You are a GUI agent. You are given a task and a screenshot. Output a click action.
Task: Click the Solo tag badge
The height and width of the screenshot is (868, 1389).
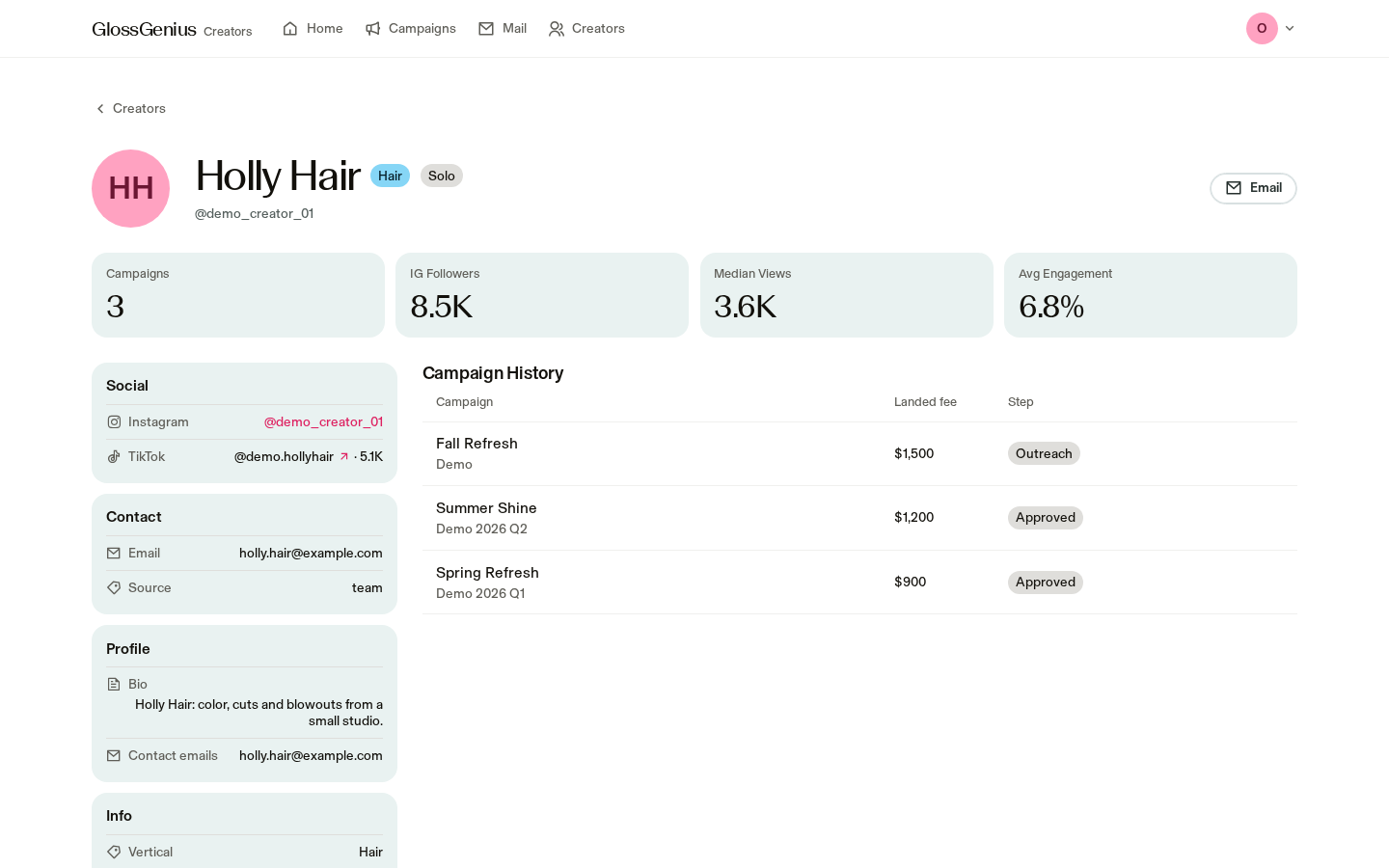[442, 176]
